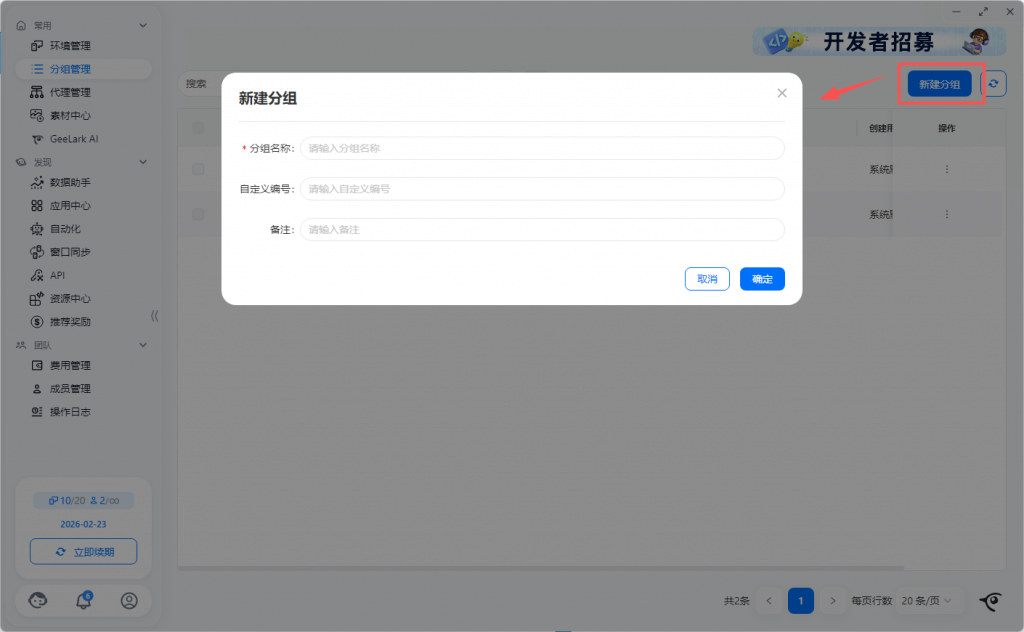The height and width of the screenshot is (632, 1024).
Task: Click the three-dot action icon in first row
Action: [947, 169]
